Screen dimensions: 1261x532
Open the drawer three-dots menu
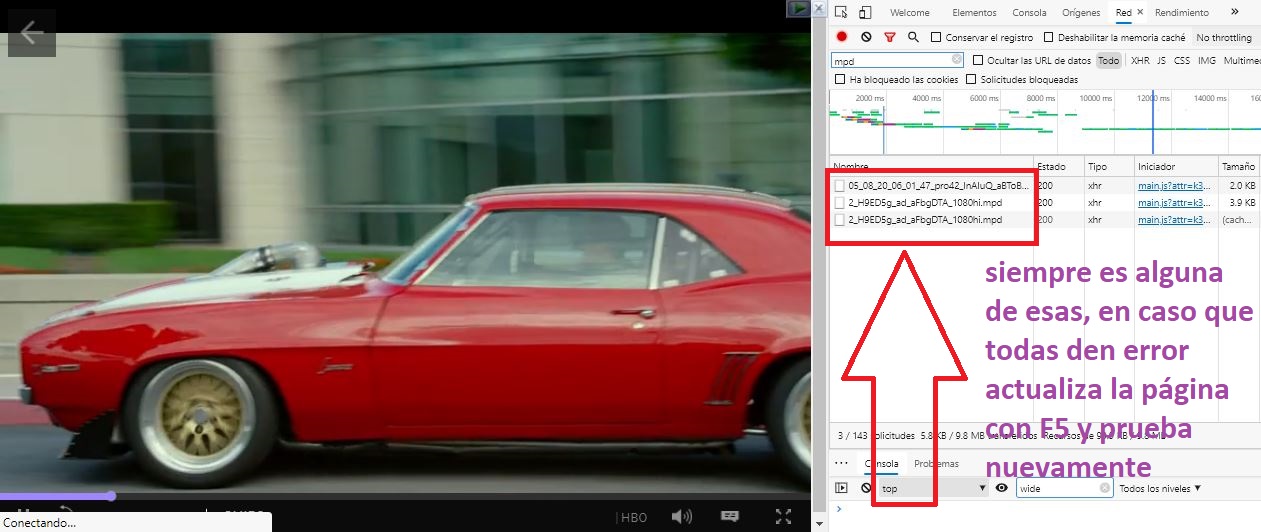click(842, 464)
